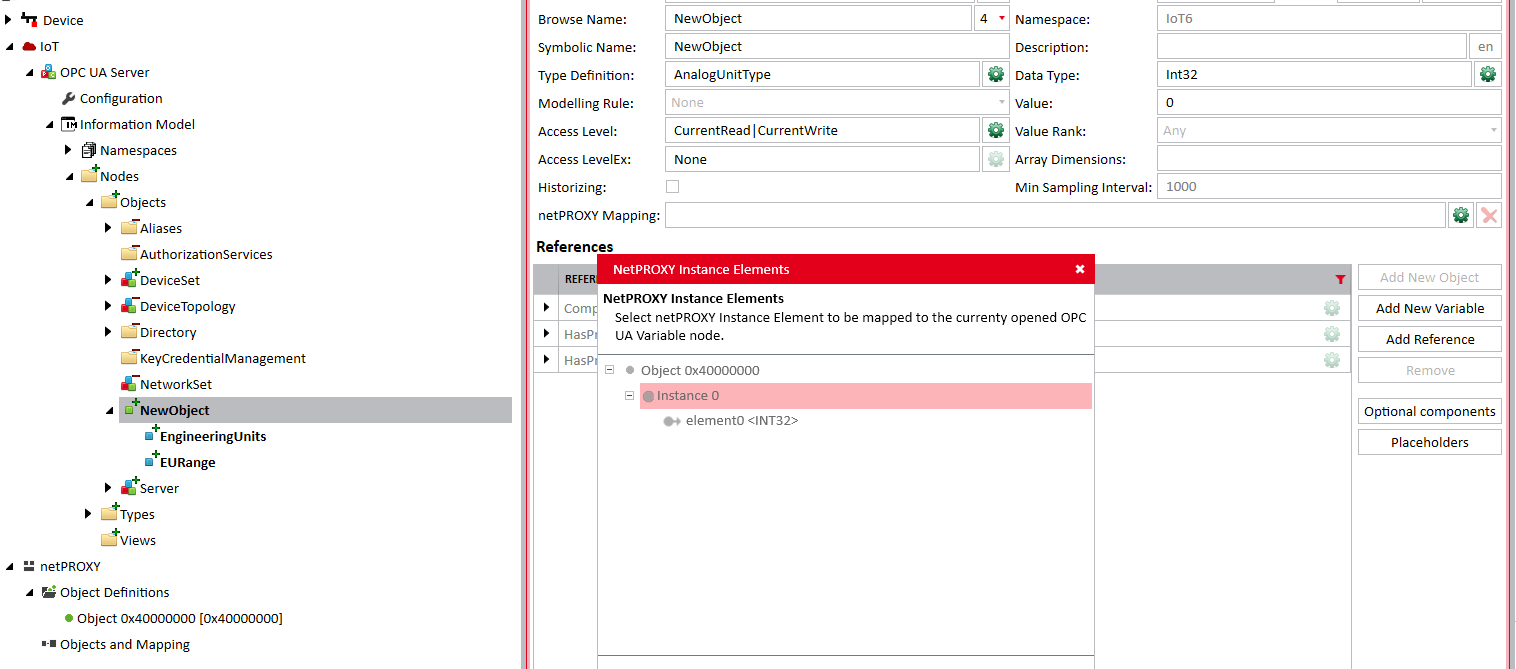Viewport: 1516px width, 669px height.
Task: Click Add Reference button
Action: [x=1430, y=339]
